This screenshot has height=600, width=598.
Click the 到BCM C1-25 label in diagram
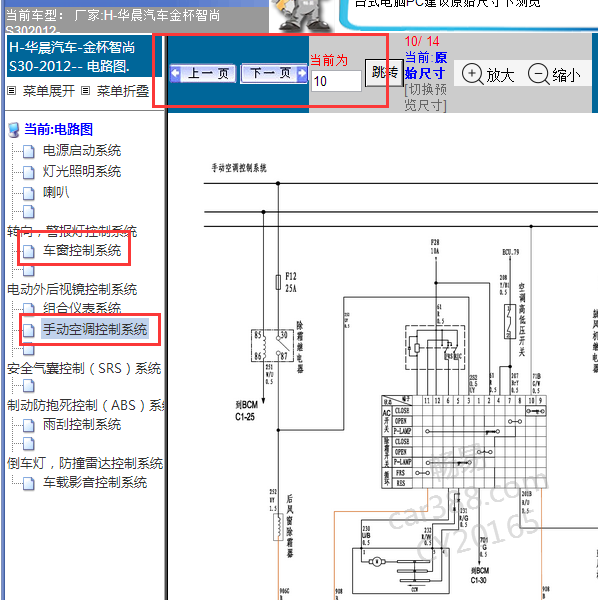coord(246,411)
